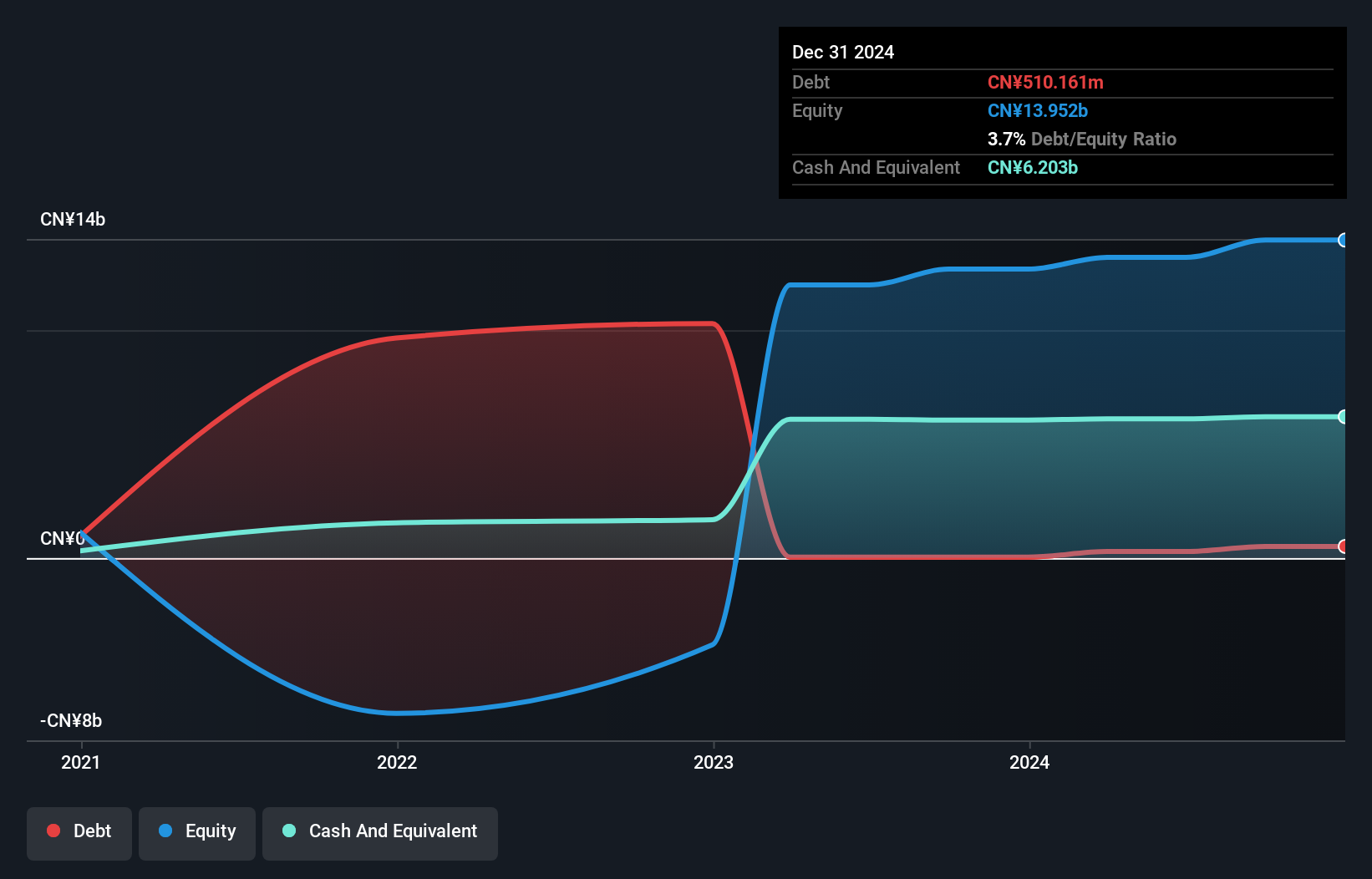Click the Equity value CN¥13.952b
This screenshot has height=879, width=1372.
tap(1038, 111)
